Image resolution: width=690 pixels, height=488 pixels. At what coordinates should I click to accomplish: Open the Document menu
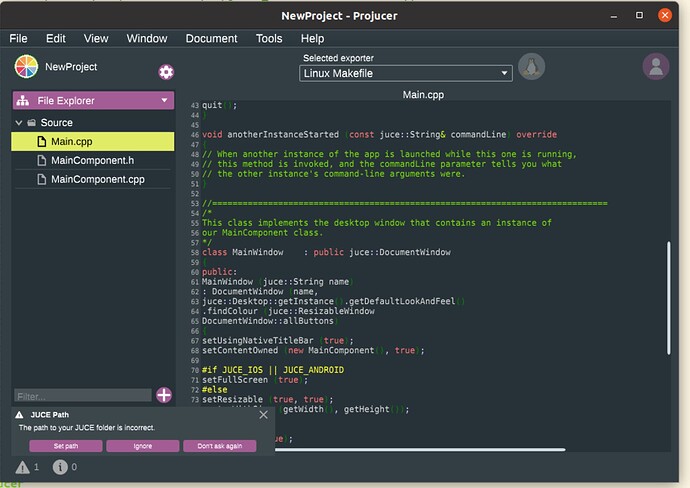click(x=211, y=39)
